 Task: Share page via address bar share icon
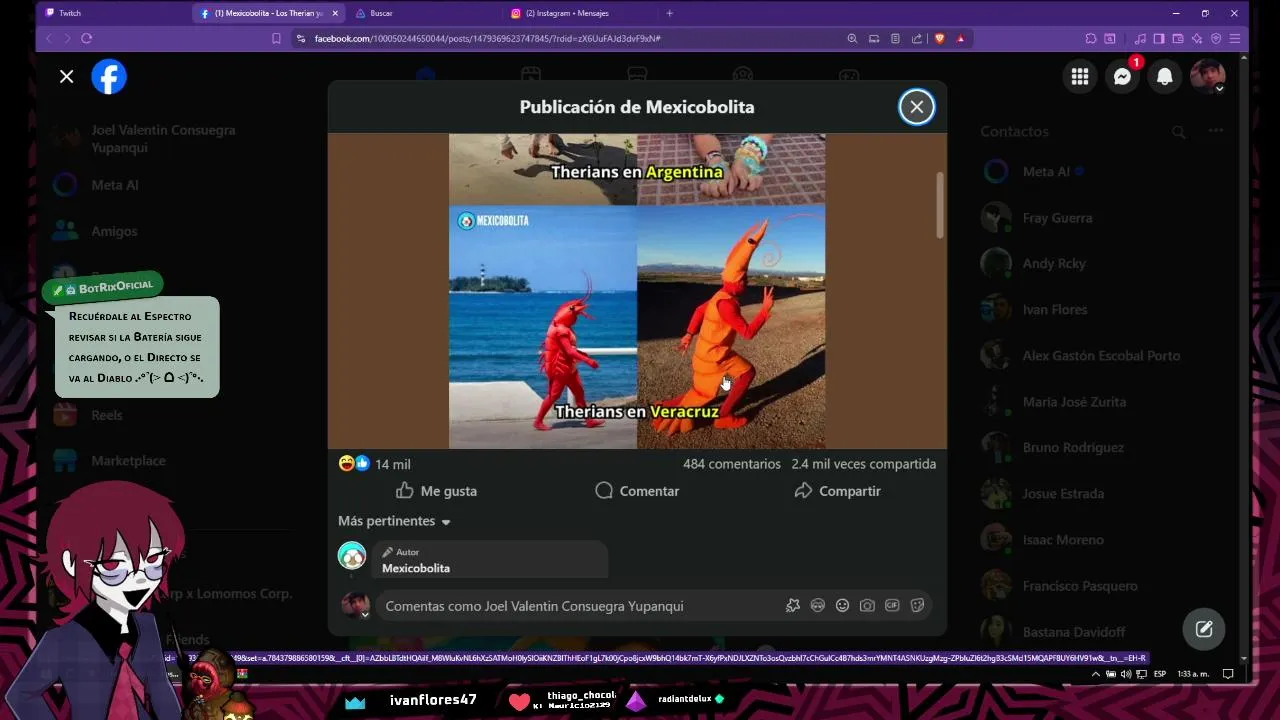click(916, 38)
